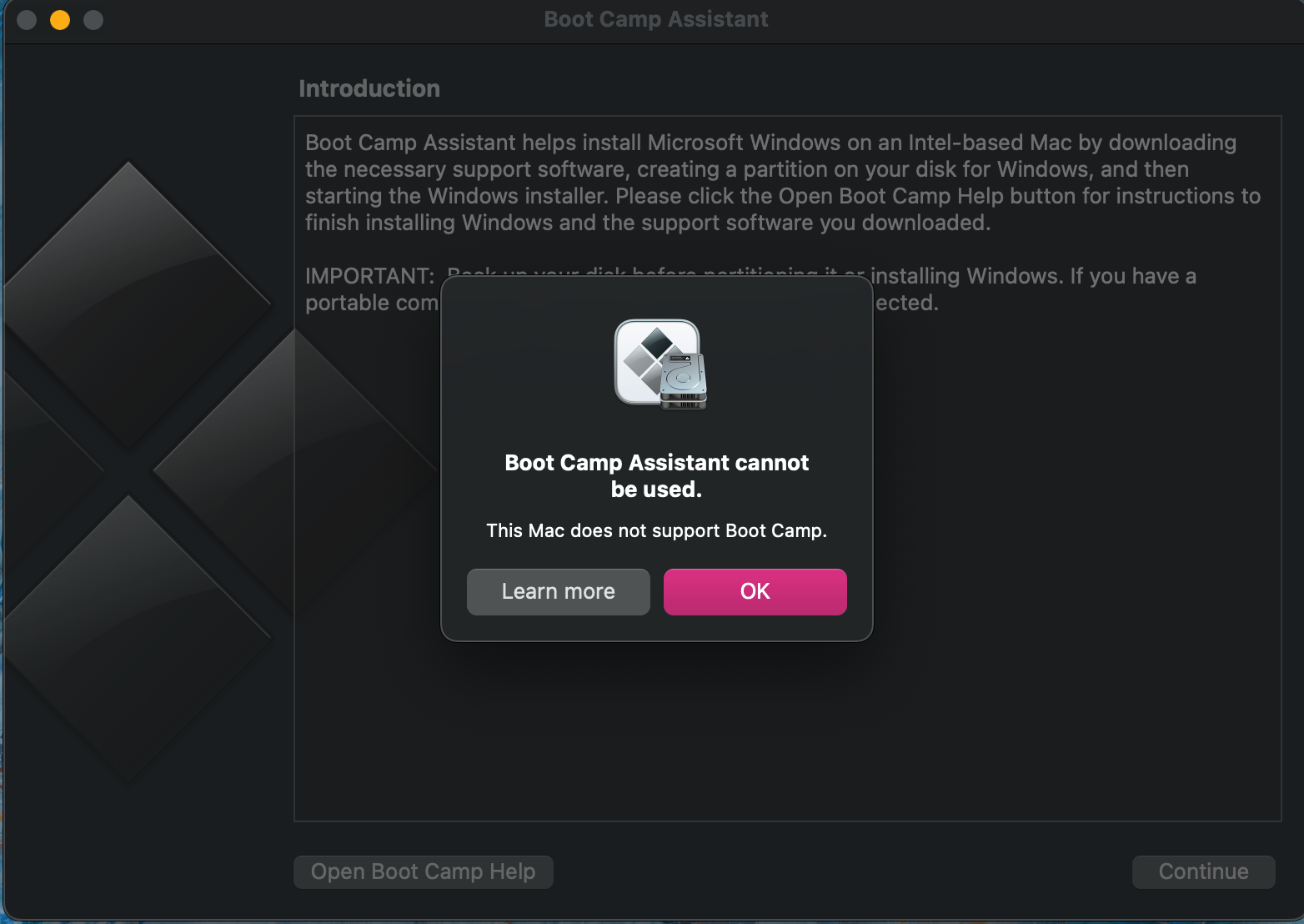Click the alert message about Boot Camp support

pyautogui.click(x=656, y=530)
